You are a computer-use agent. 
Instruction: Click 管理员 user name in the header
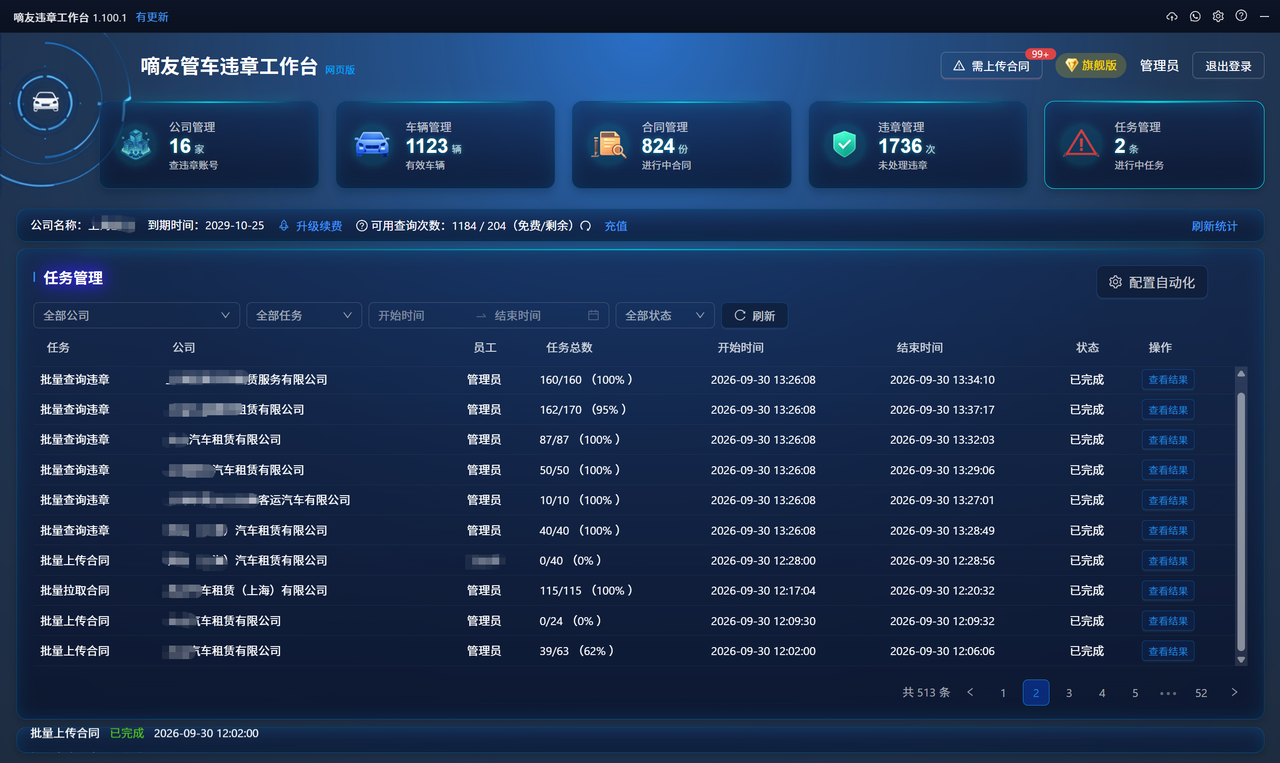(1159, 66)
